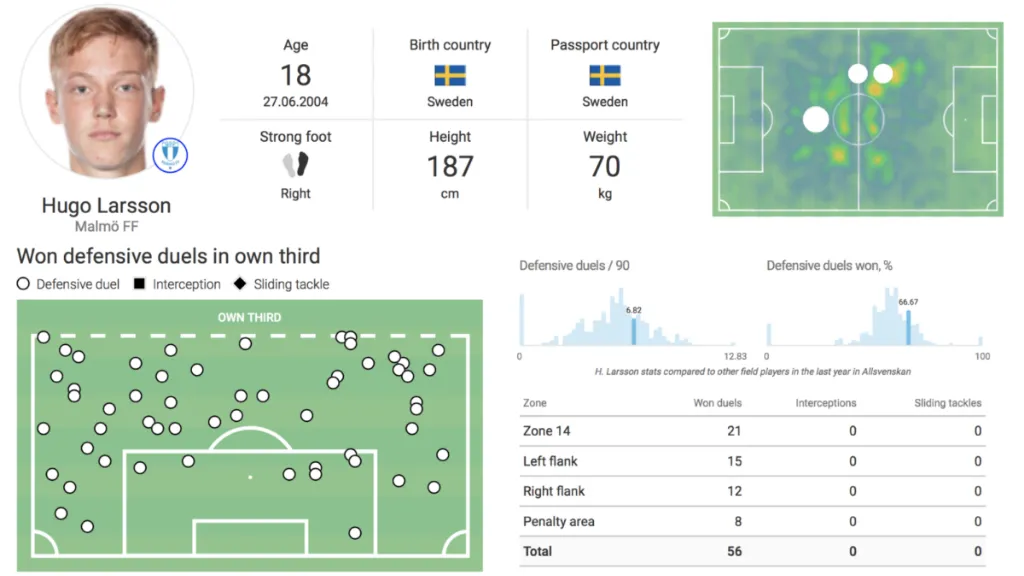Click the strong foot footprints icon
1024x576 pixels.
[x=295, y=165]
